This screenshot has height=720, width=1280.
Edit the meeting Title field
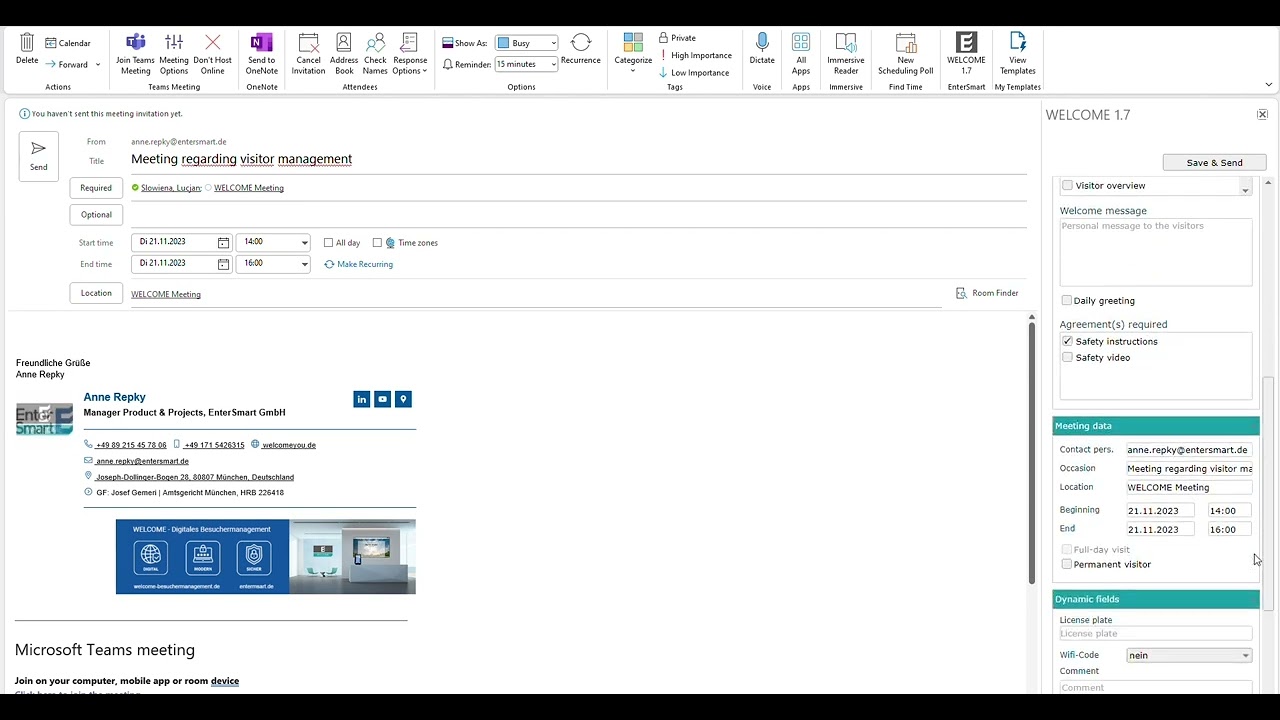578,159
